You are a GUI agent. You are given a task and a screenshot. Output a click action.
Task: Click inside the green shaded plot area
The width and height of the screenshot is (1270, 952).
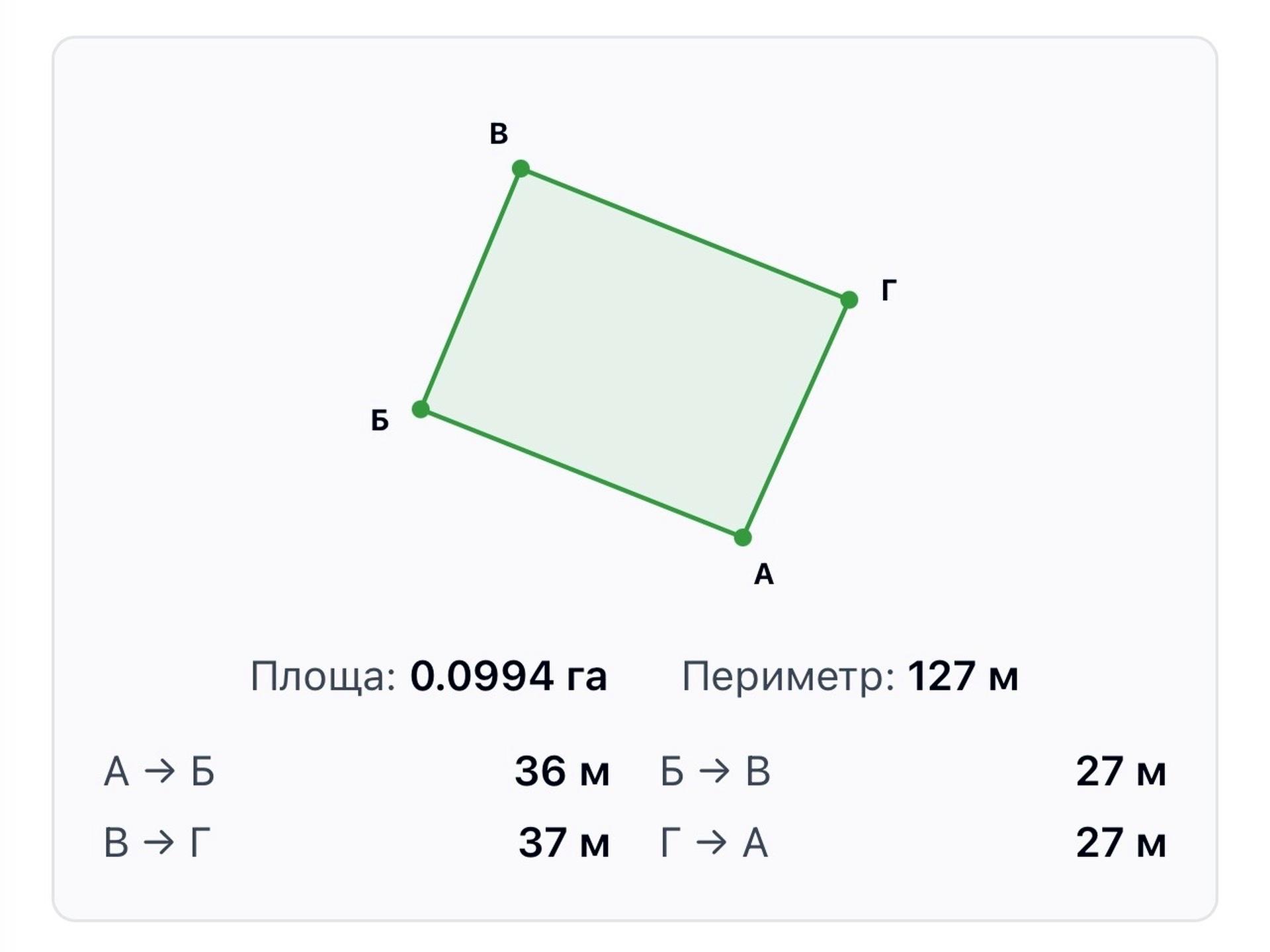(635, 353)
